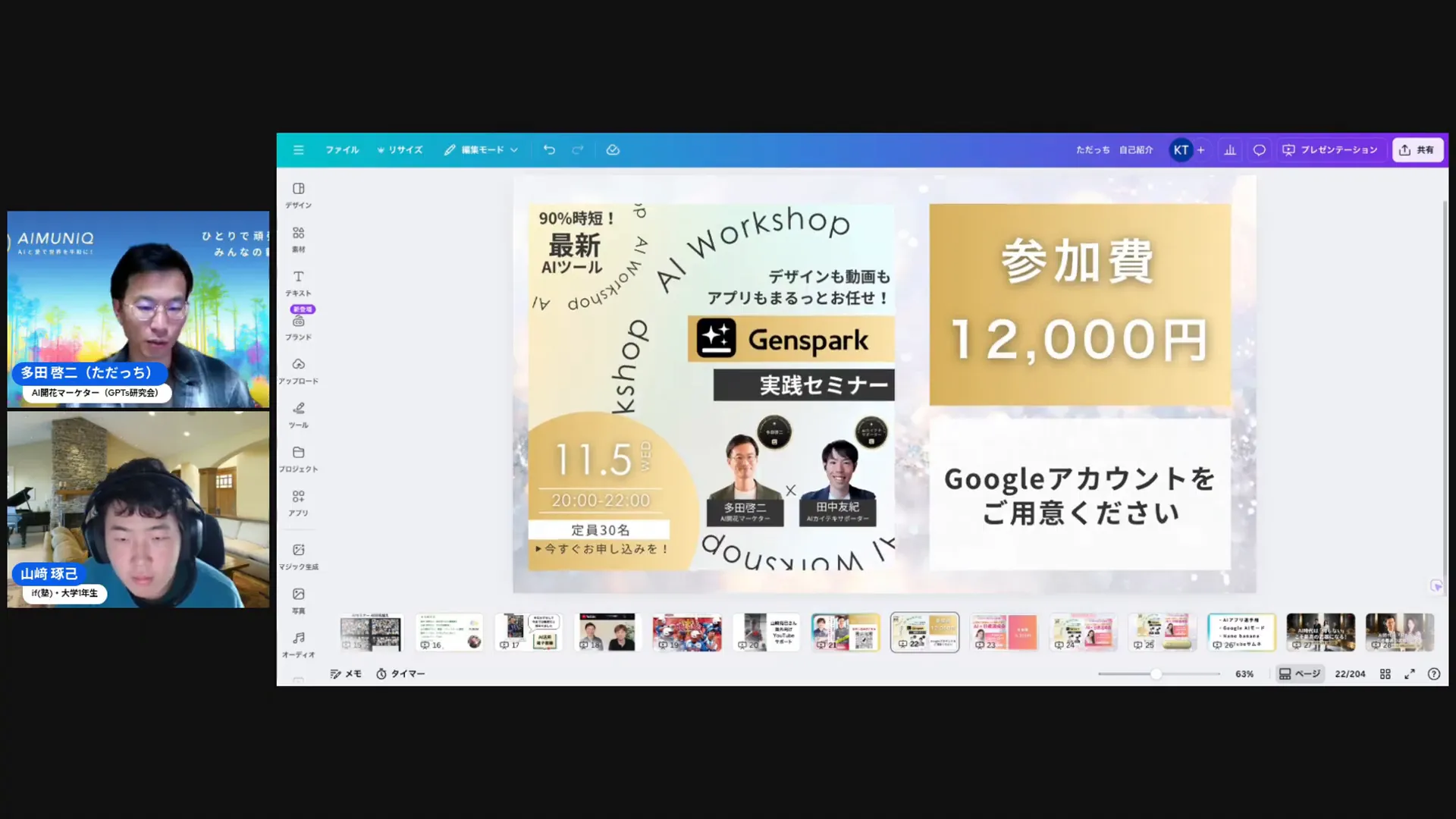Open comments with the speech bubble icon
1456x819 pixels.
pyautogui.click(x=1259, y=149)
